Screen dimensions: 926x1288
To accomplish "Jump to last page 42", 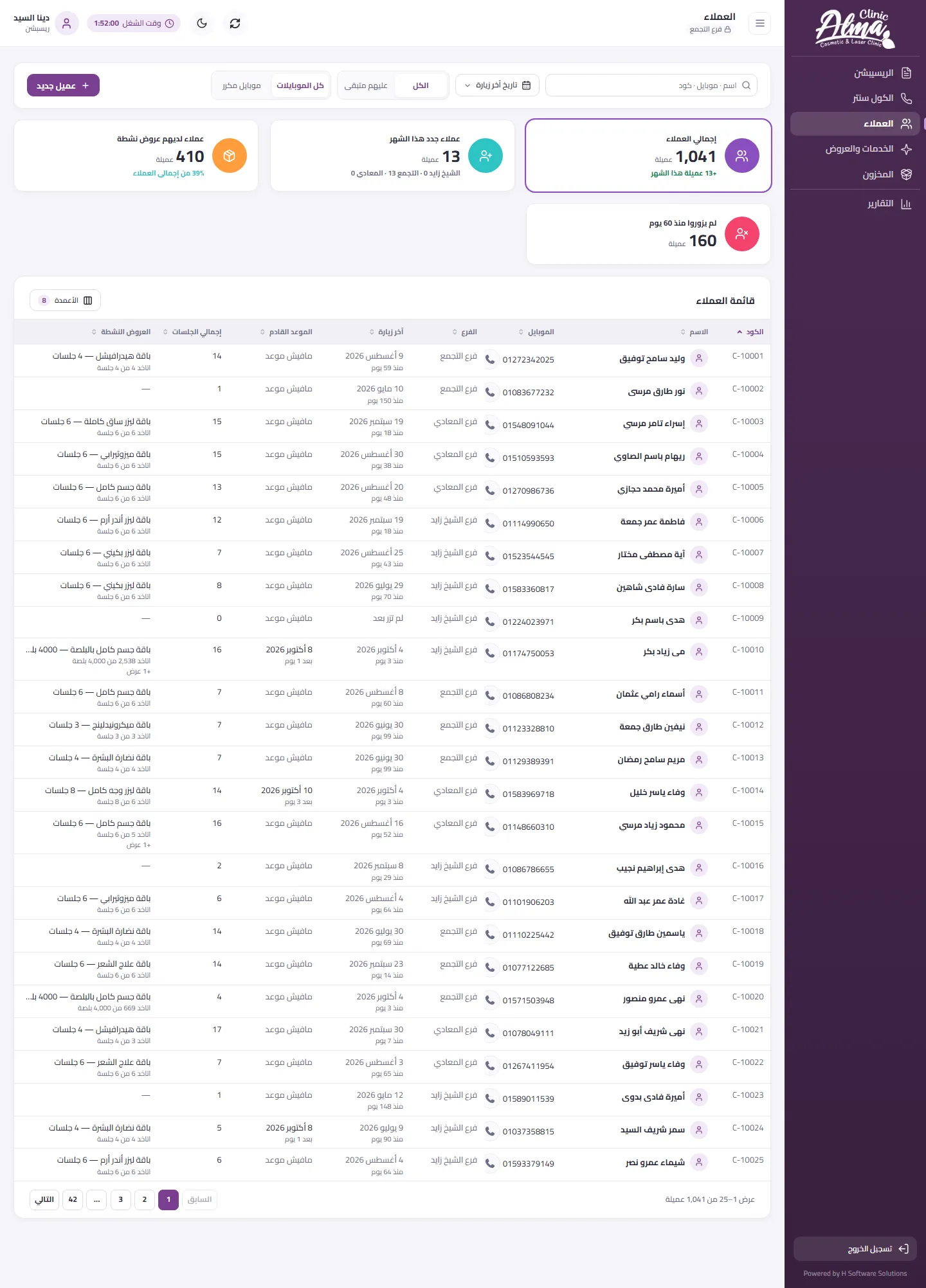I will tap(73, 1199).
